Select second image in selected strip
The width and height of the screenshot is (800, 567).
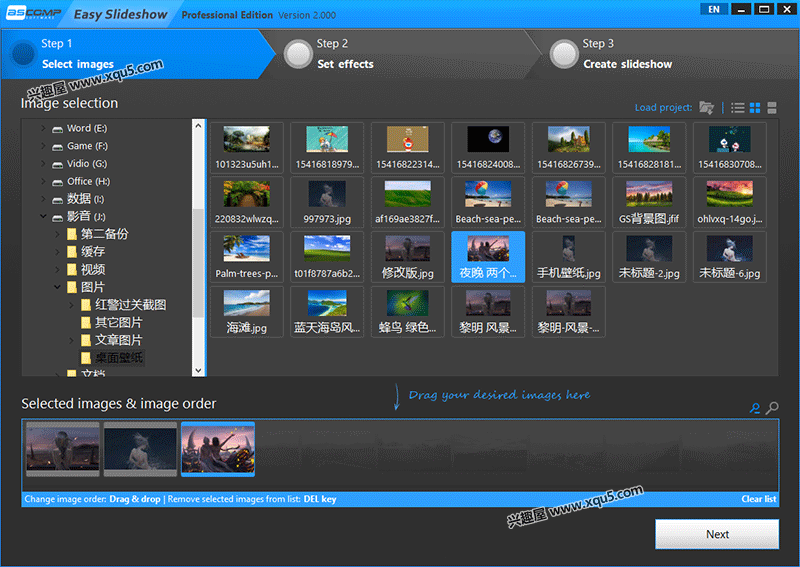click(140, 449)
